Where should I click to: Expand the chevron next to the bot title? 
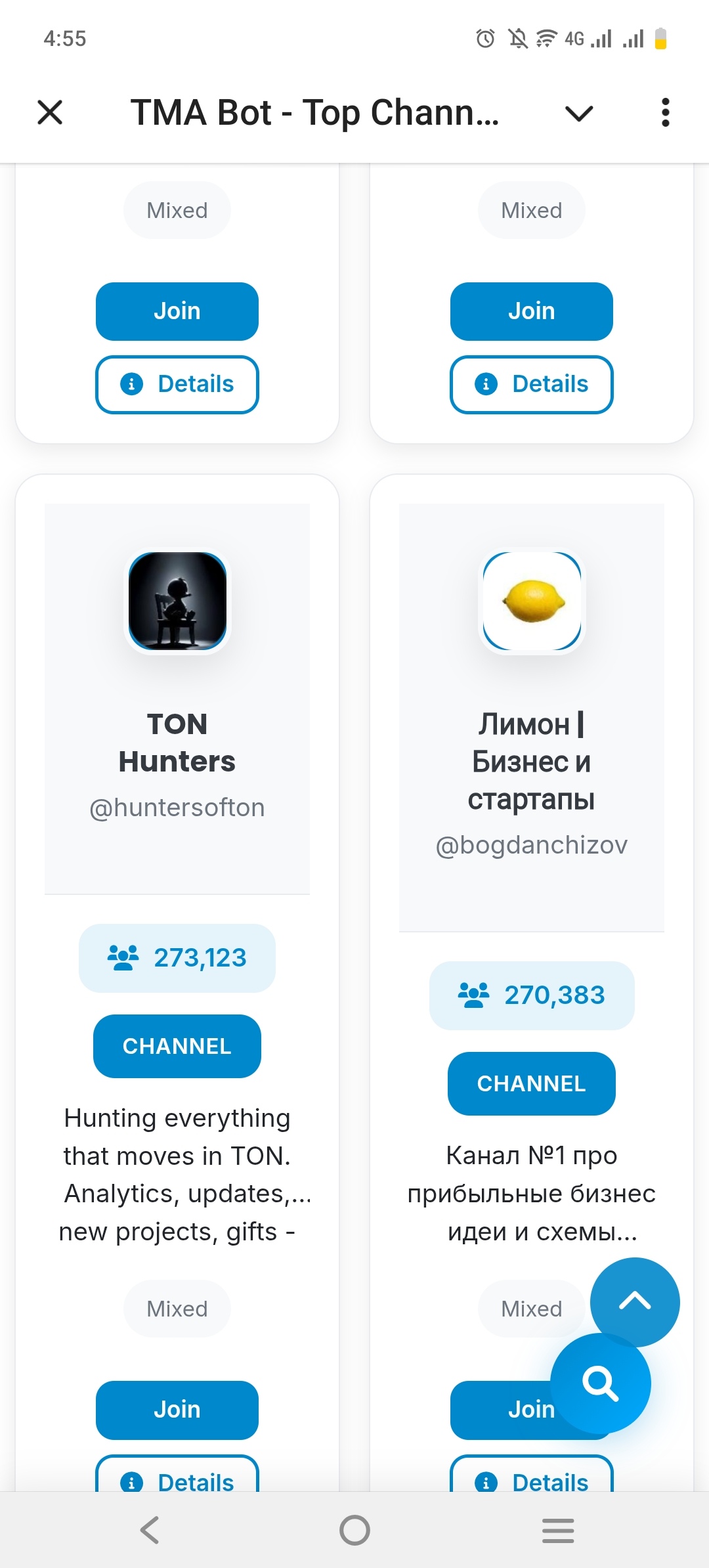(x=577, y=113)
